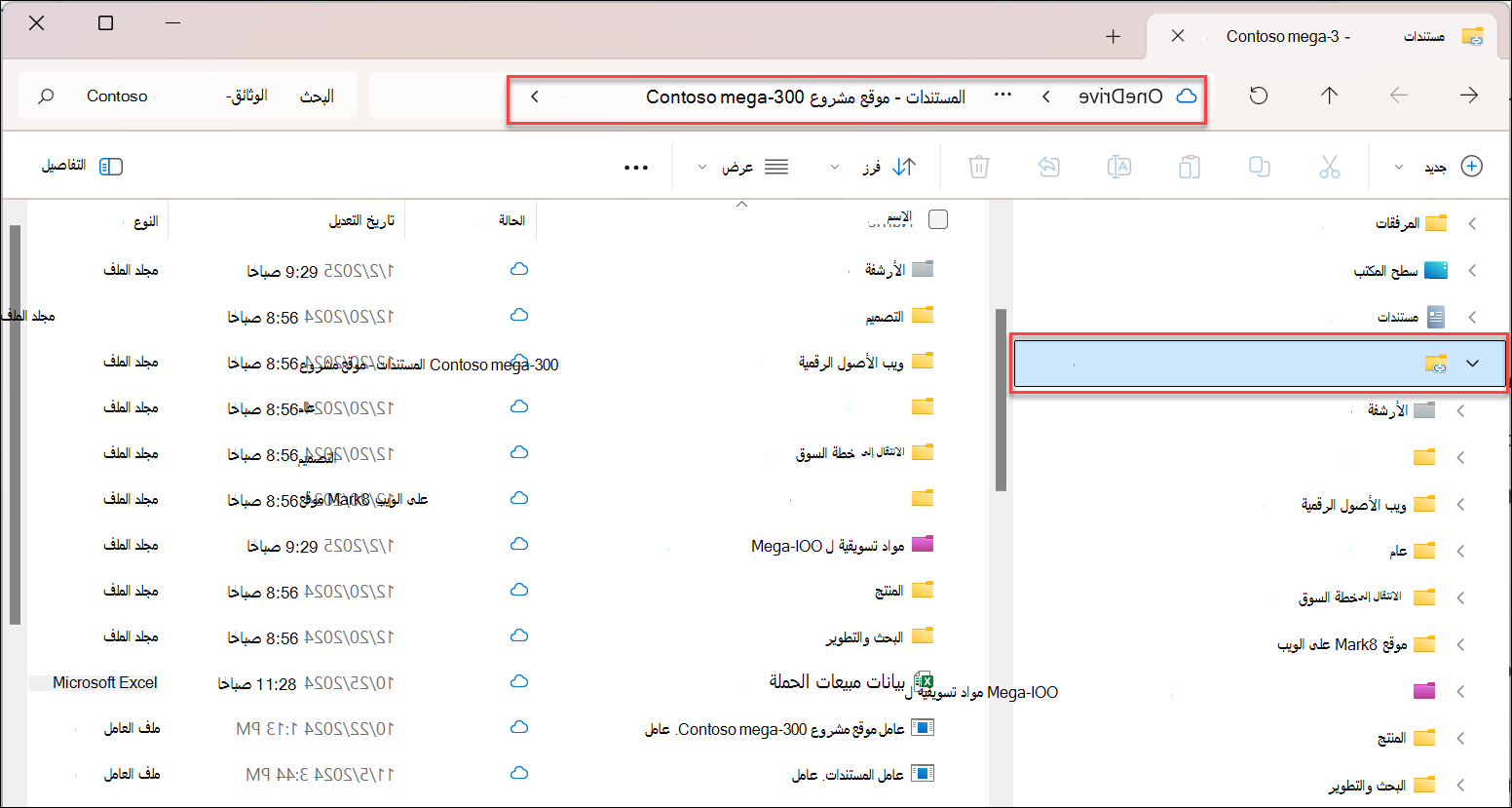Click the magnifying glass search icon
1512x808 pixels.
click(46, 96)
